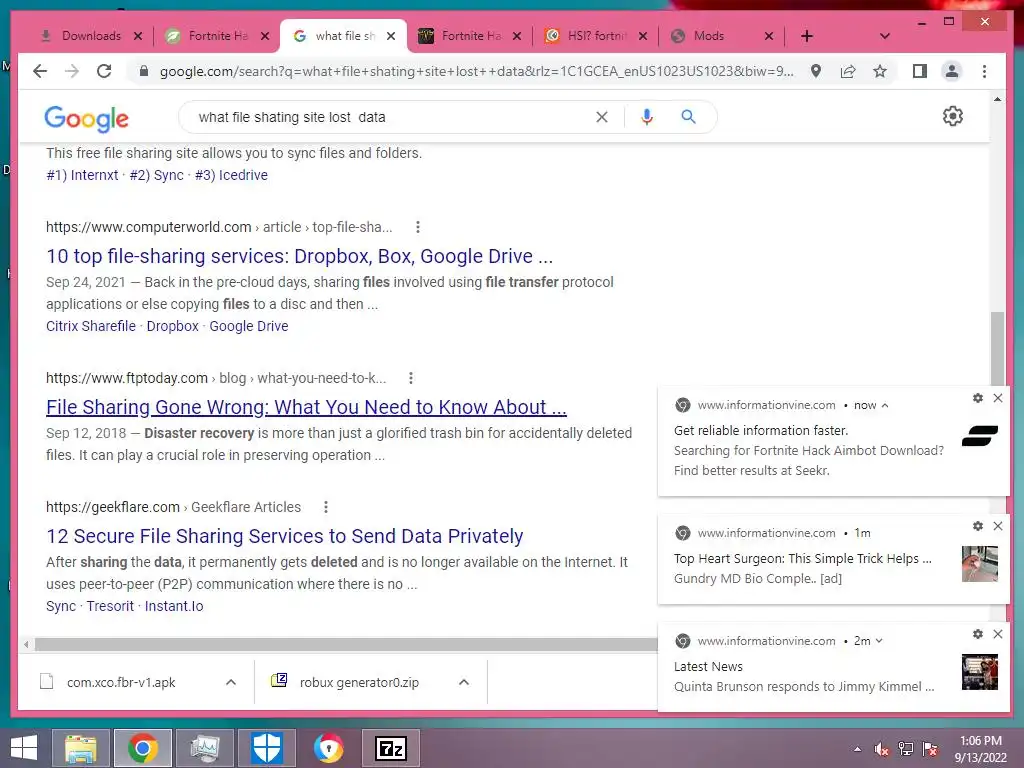Open Windows Security shield on taskbar
1024x768 pixels.
[x=267, y=748]
